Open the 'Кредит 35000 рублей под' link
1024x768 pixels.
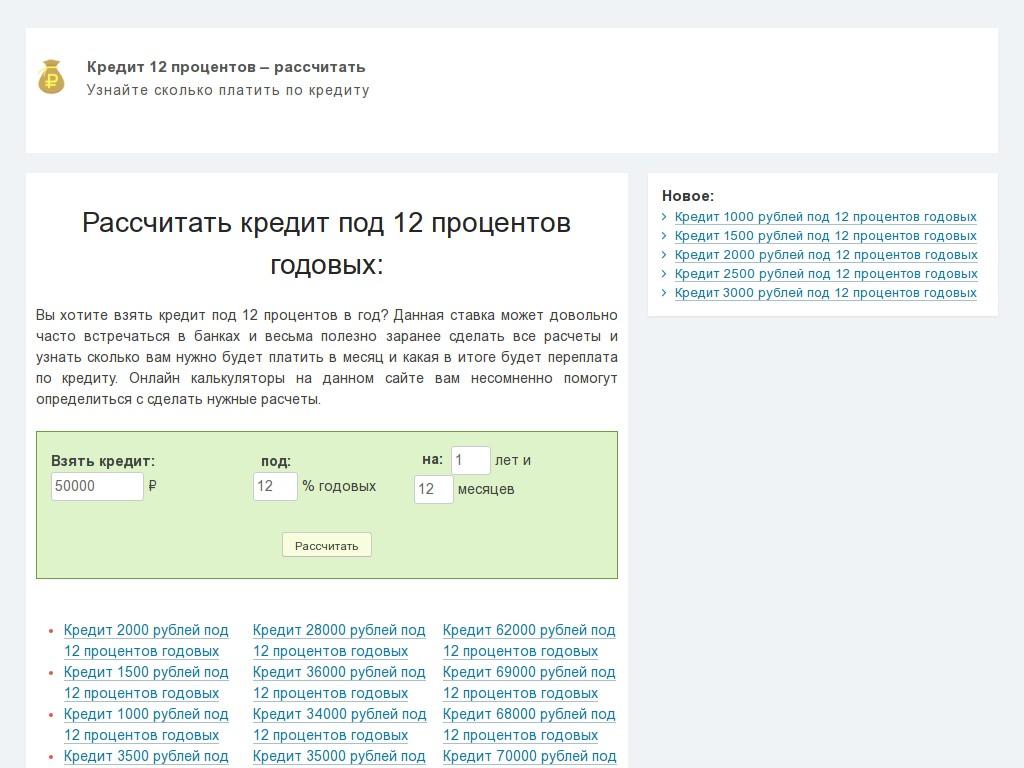click(x=339, y=756)
